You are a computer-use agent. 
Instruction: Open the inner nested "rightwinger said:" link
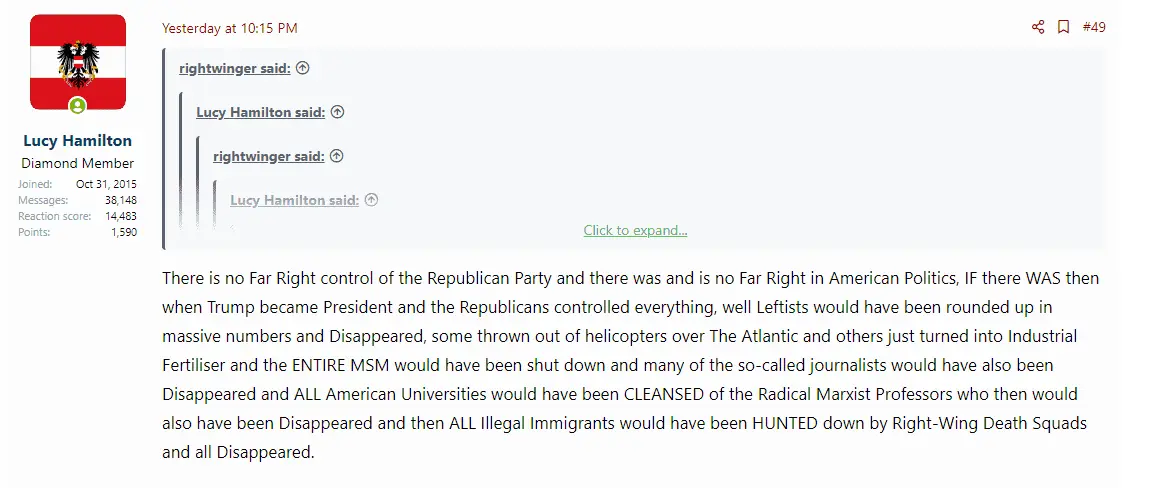268,156
